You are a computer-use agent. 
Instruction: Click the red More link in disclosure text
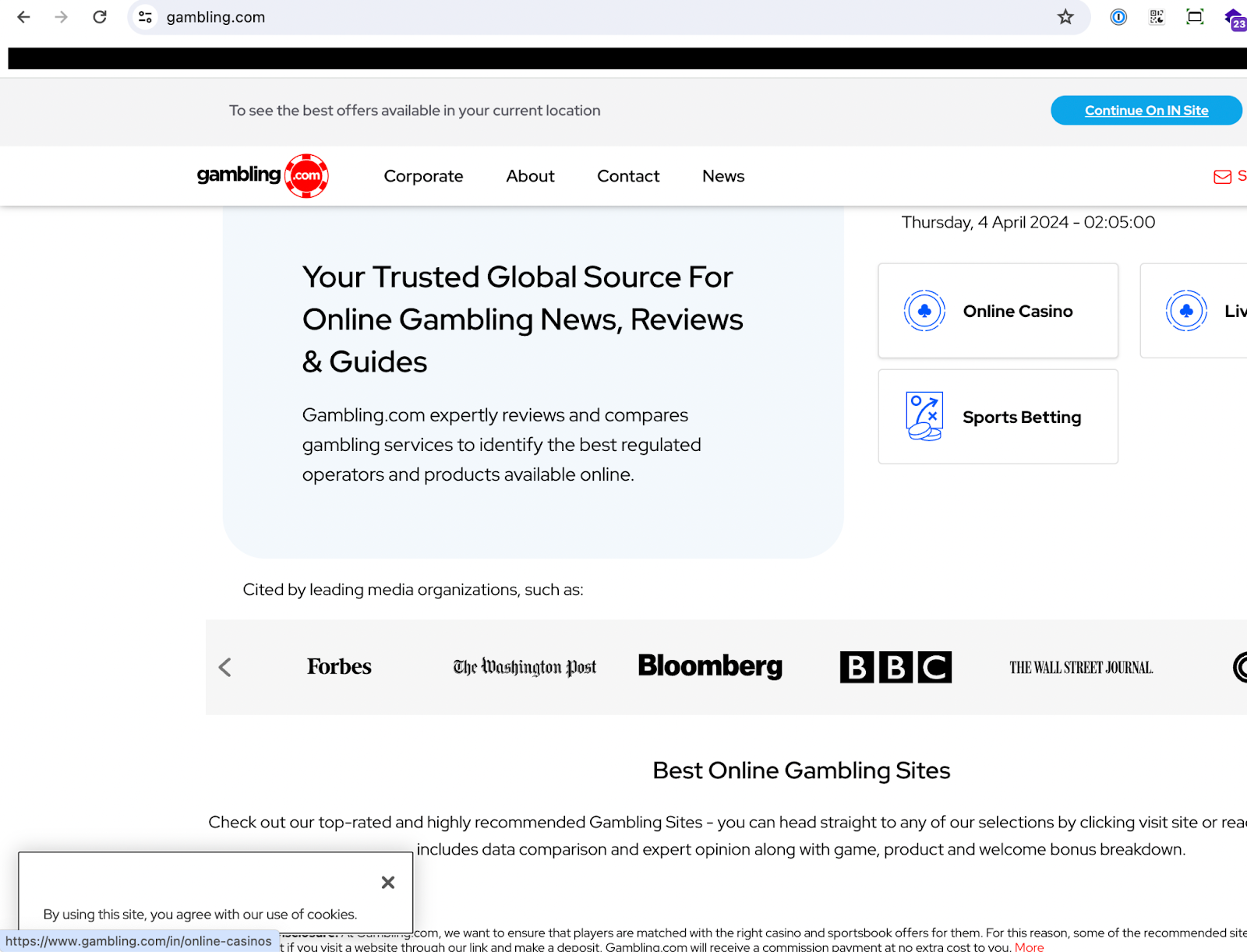tap(1029, 947)
